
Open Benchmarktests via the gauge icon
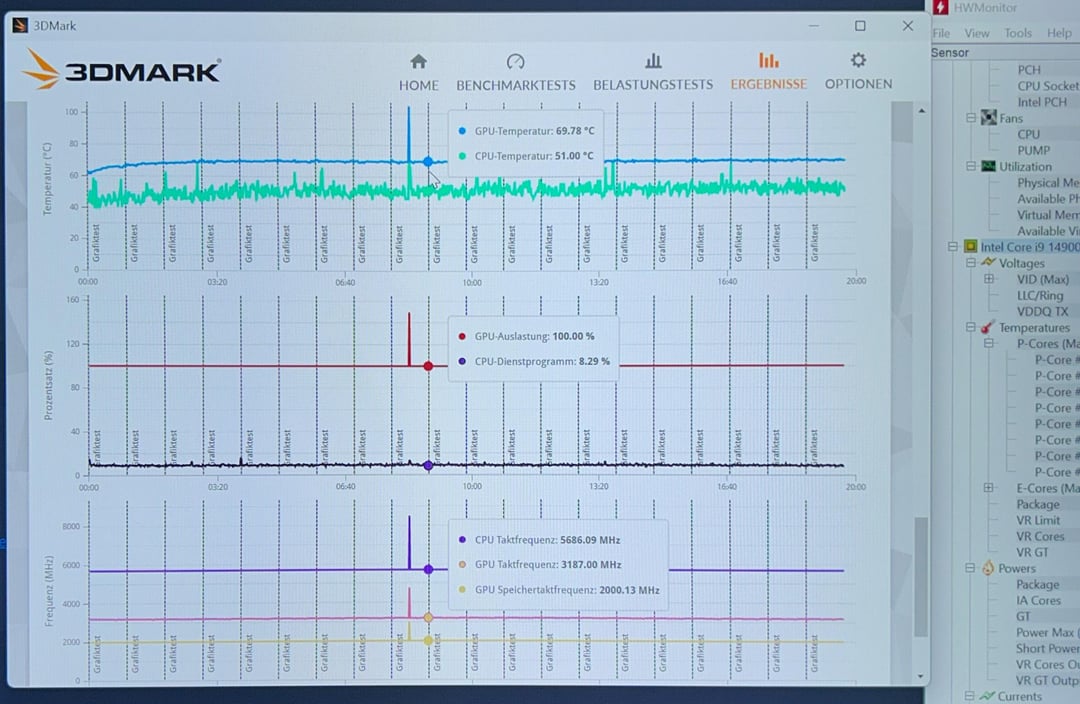tap(515, 62)
